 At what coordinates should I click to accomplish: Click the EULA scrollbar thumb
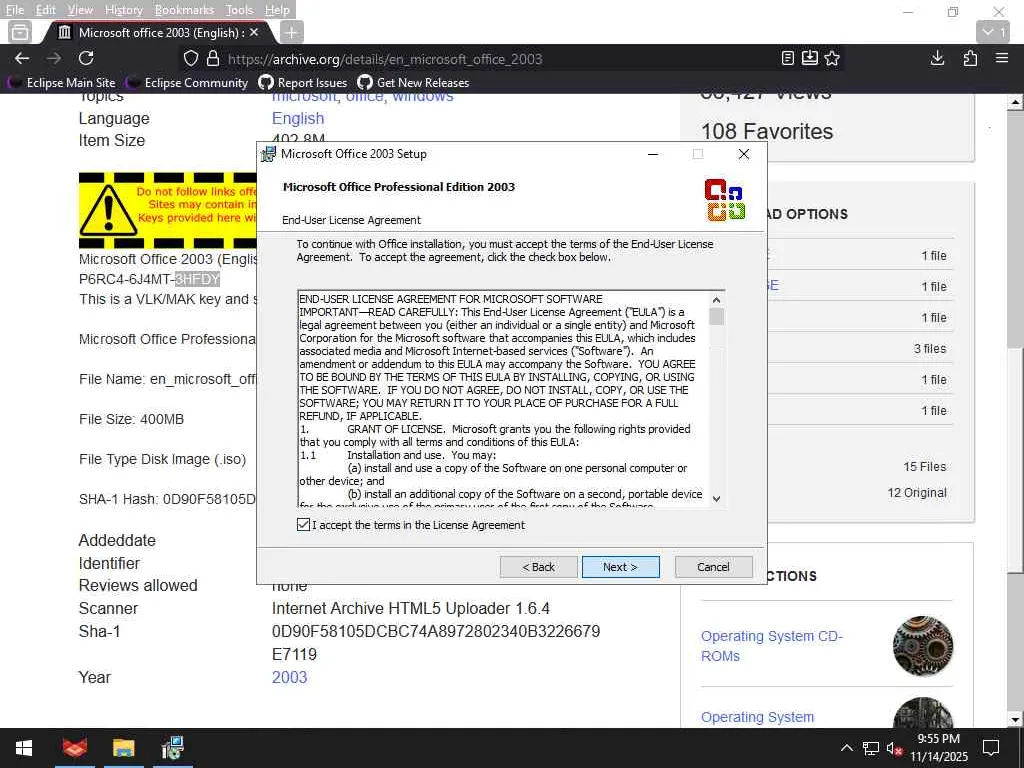pos(716,316)
